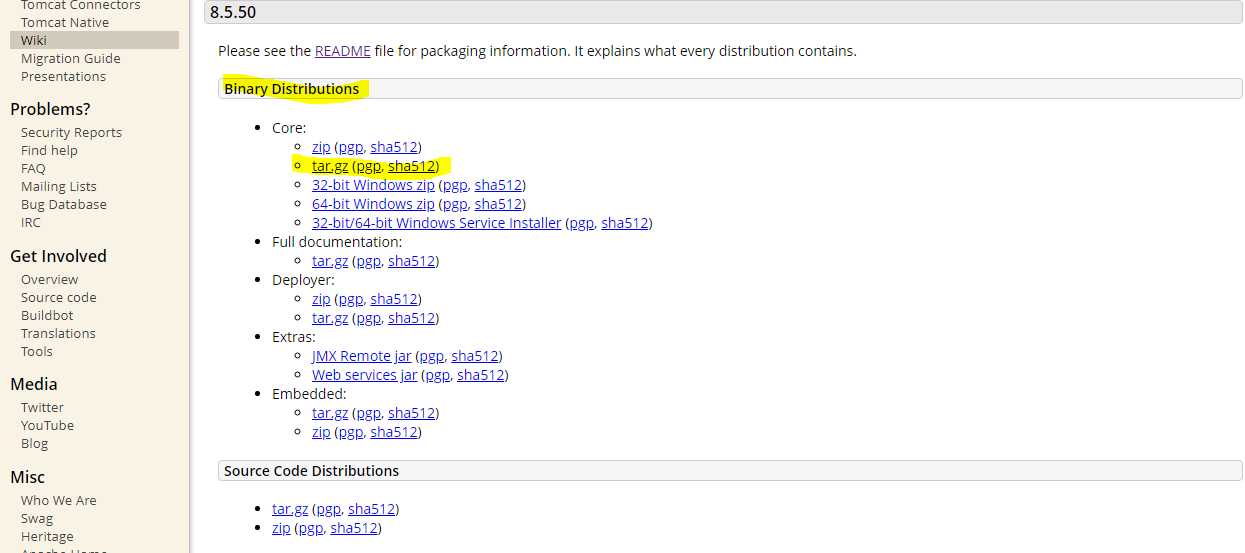This screenshot has height=553, width=1245.
Task: Open Source code sidebar link
Action: tap(59, 297)
